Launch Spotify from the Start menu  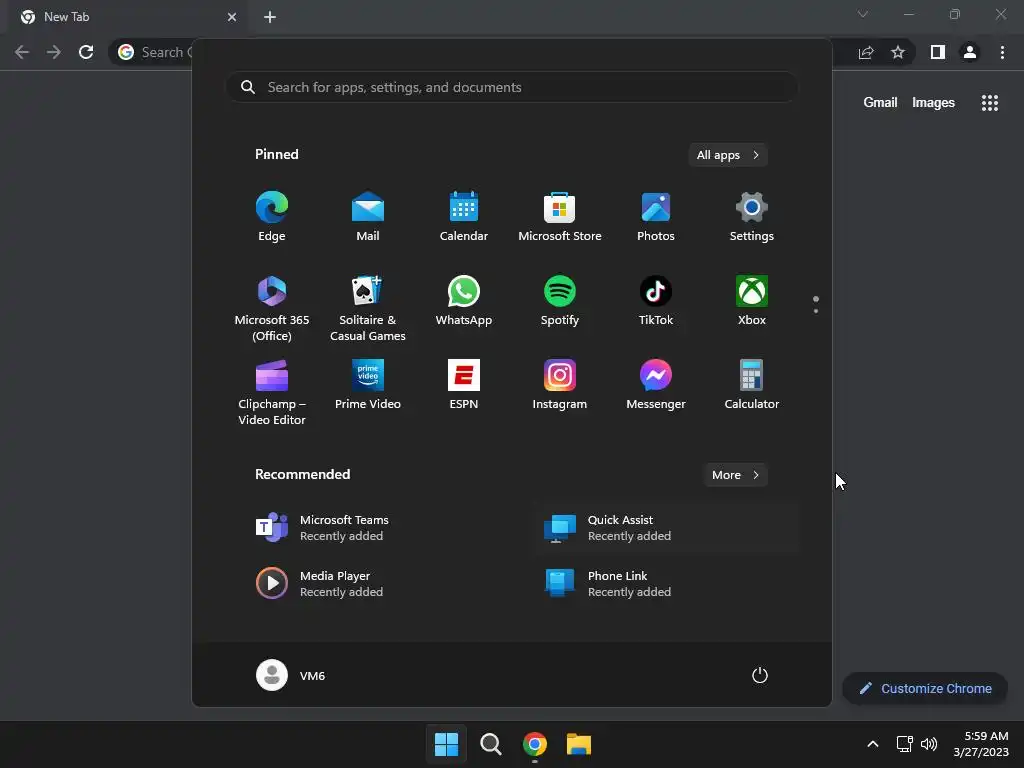click(560, 300)
